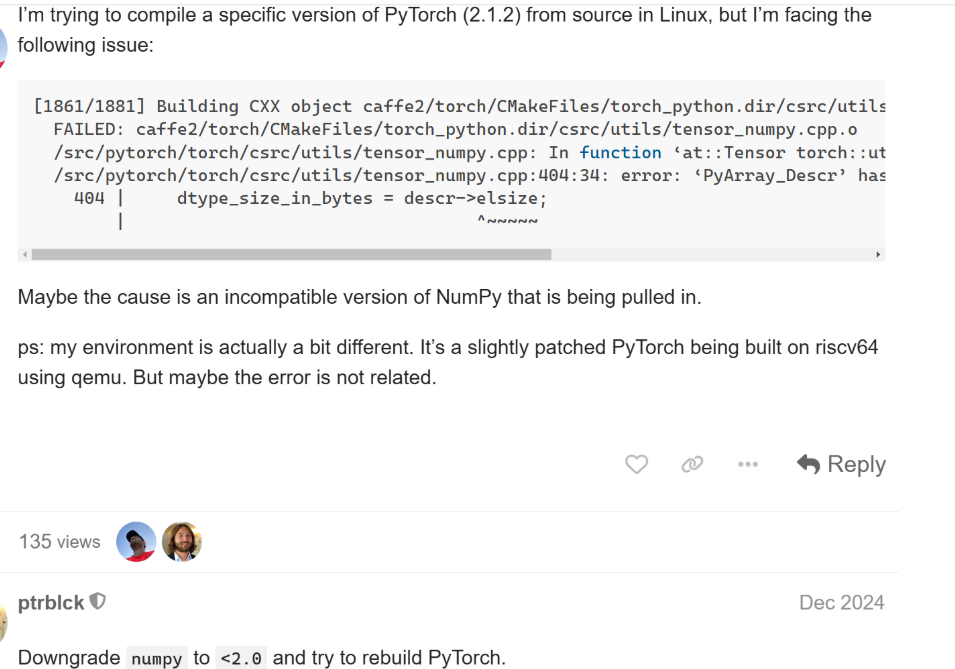Image resolution: width=955 pixels, height=669 pixels.
Task: Open the bearded user avatar by views
Action: tap(182, 542)
